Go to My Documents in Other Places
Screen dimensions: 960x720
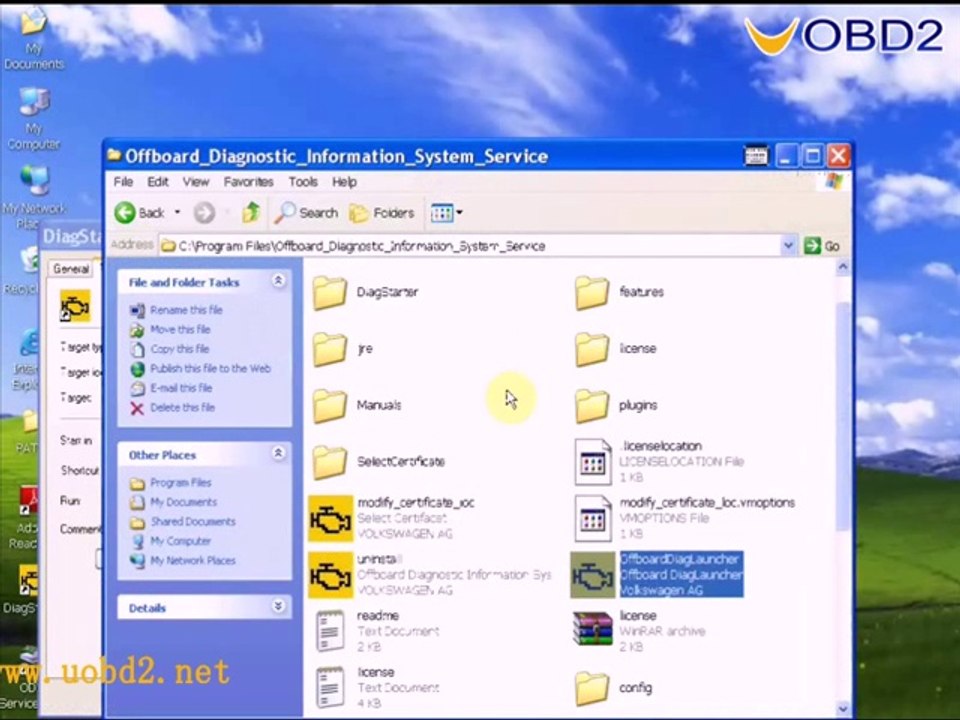tap(184, 502)
